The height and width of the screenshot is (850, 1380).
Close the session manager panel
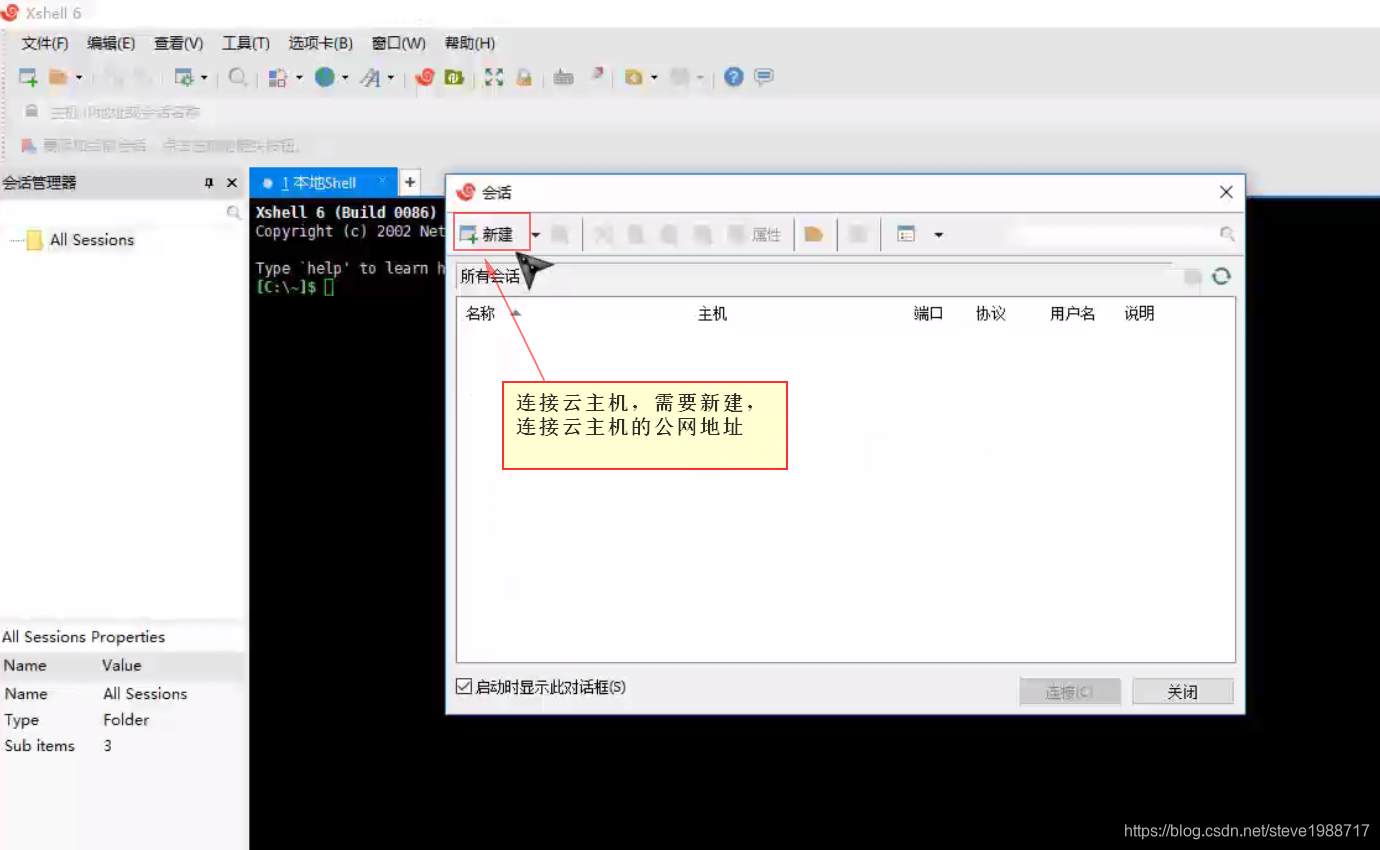click(232, 183)
